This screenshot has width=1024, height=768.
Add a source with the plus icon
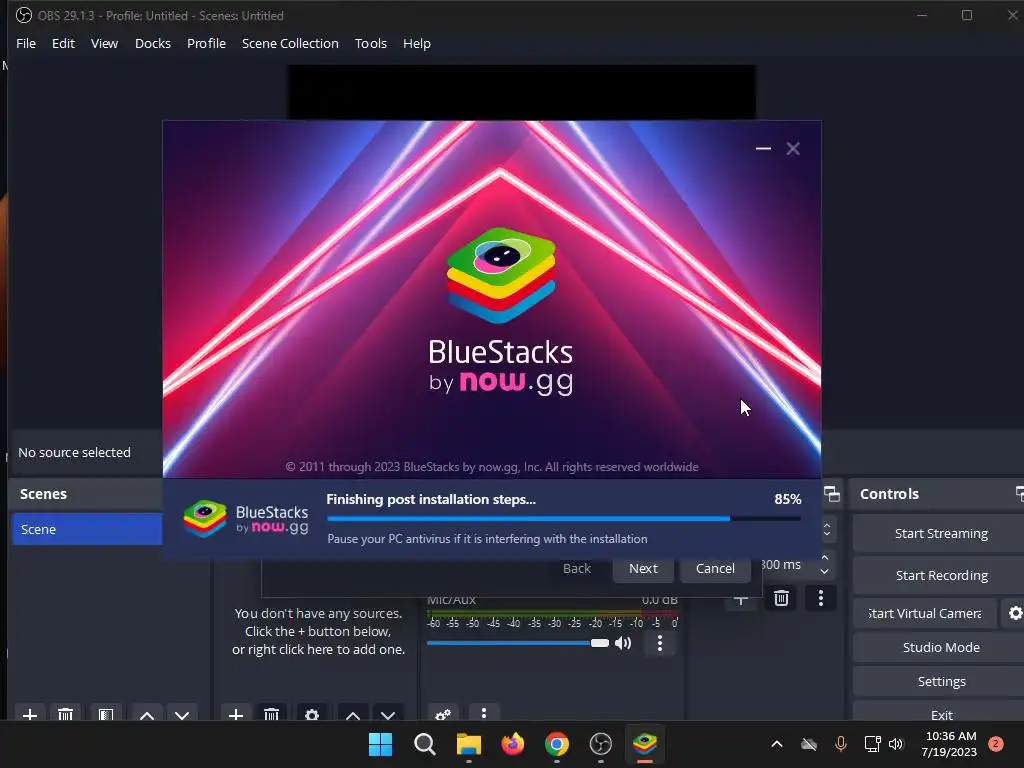tap(236, 714)
